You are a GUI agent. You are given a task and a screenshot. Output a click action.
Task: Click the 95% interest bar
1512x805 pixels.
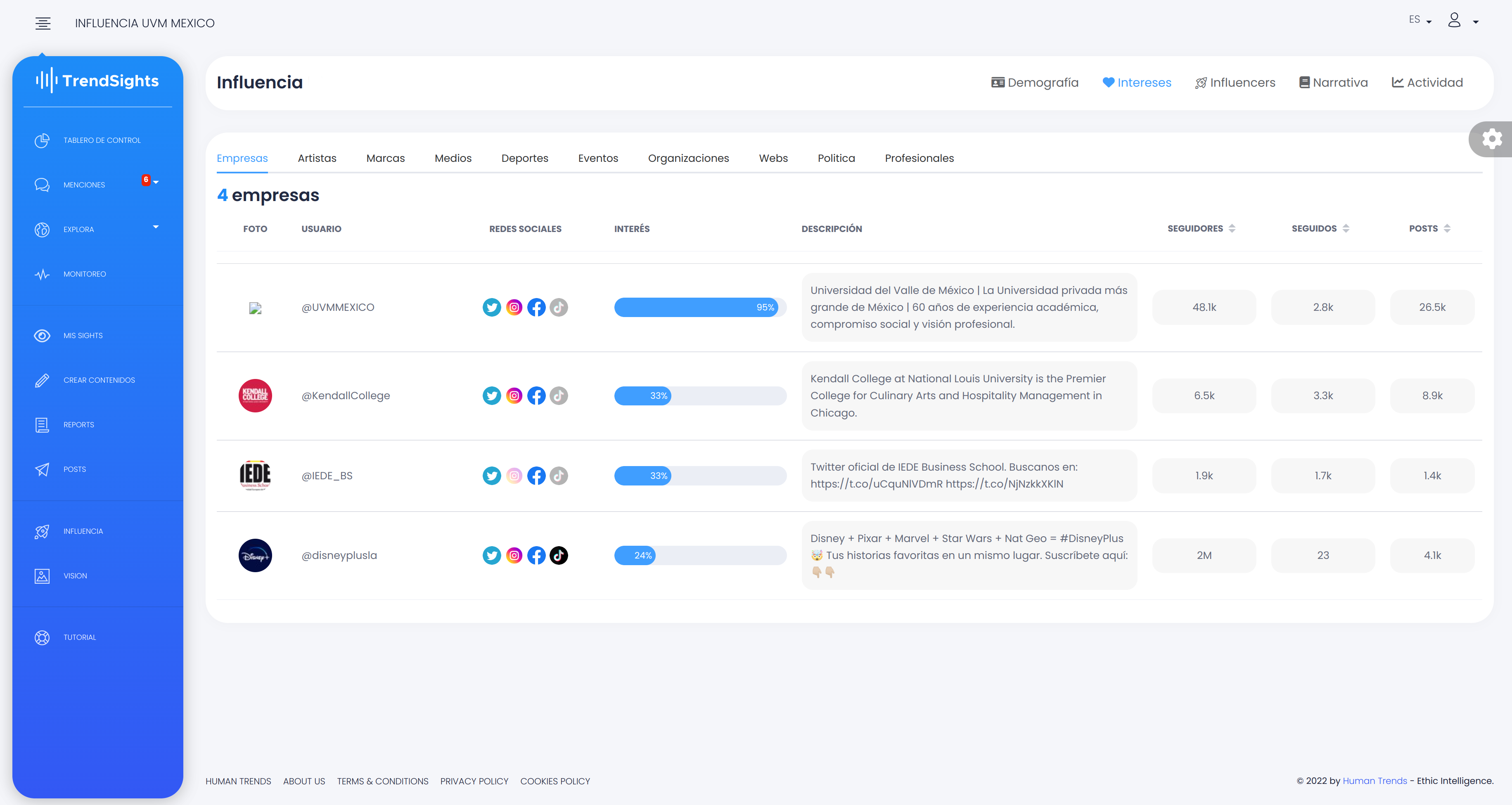point(700,308)
